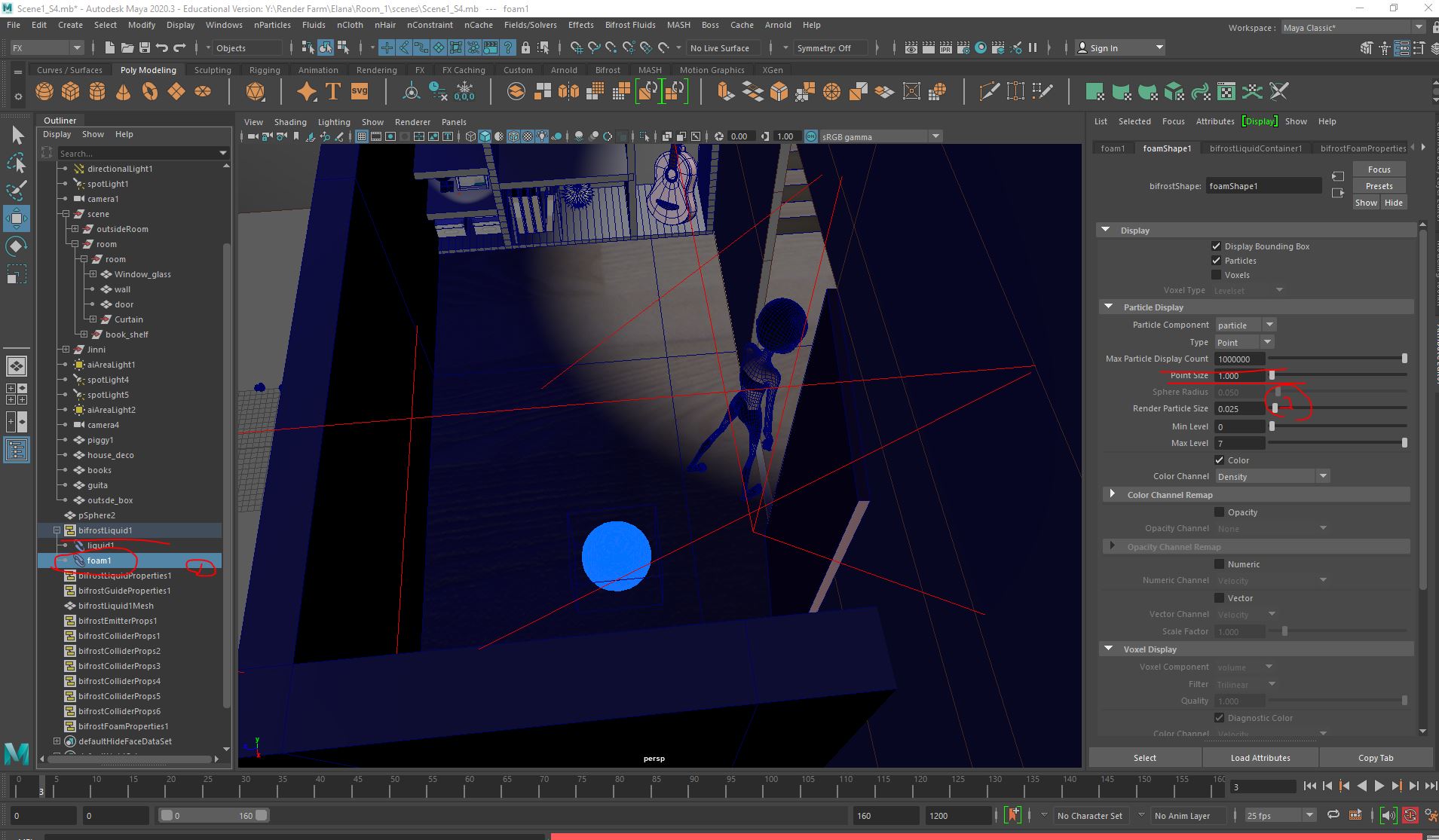Activate the Move tool in toolbox
Screen dimensions: 1439x840
coord(17,218)
